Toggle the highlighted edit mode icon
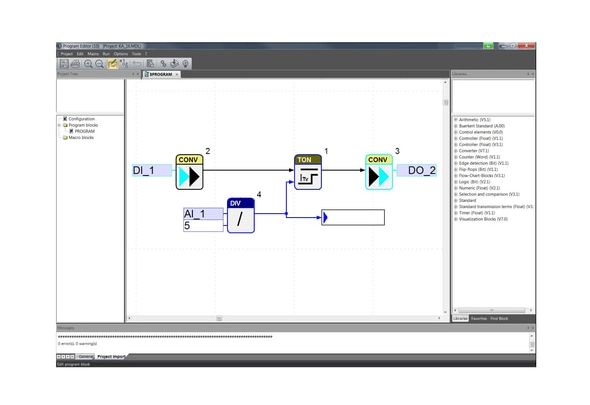The width and height of the screenshot is (590, 405). pyautogui.click(x=113, y=64)
